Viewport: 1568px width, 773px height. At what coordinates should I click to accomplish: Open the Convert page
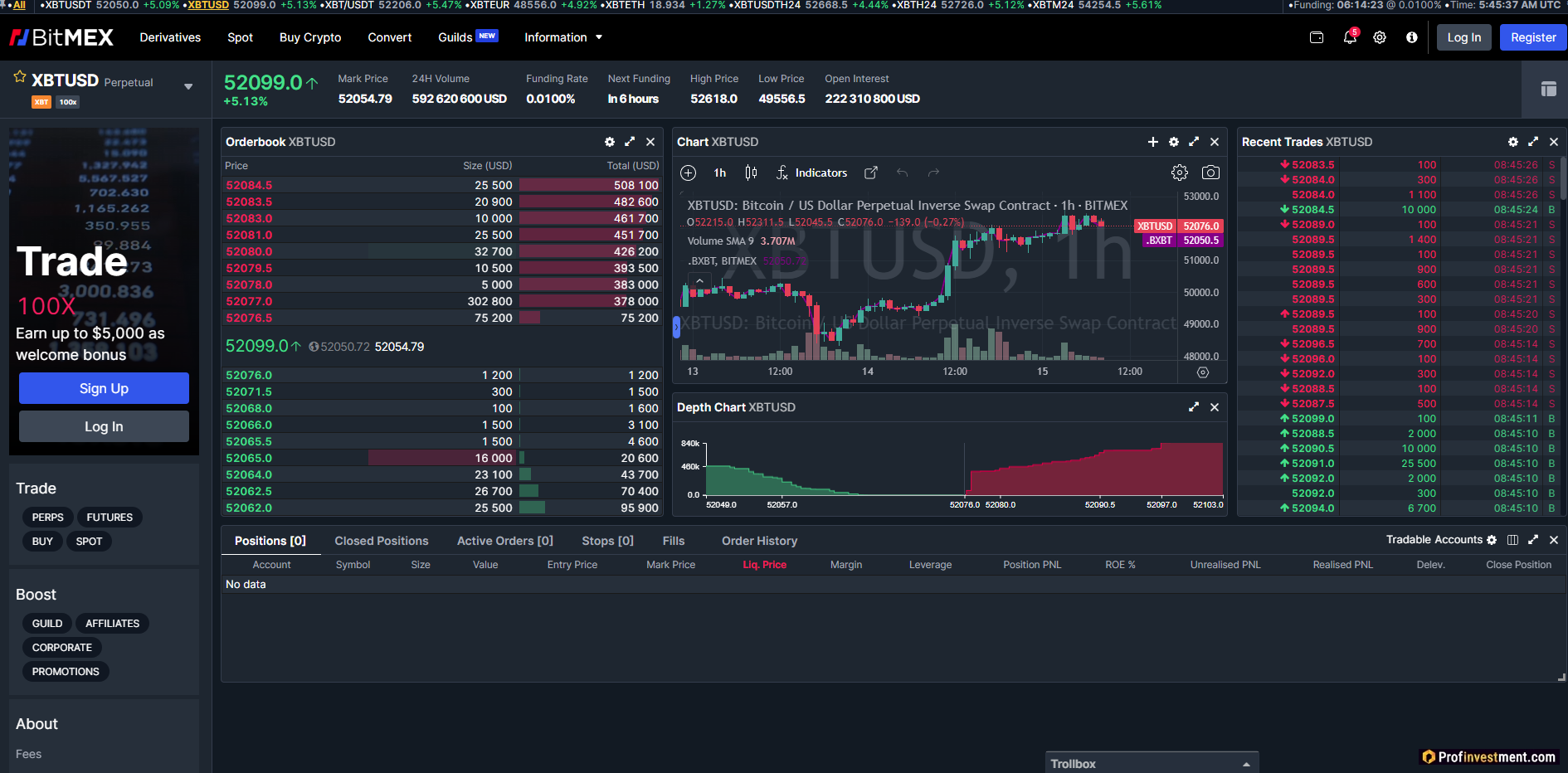(x=390, y=37)
